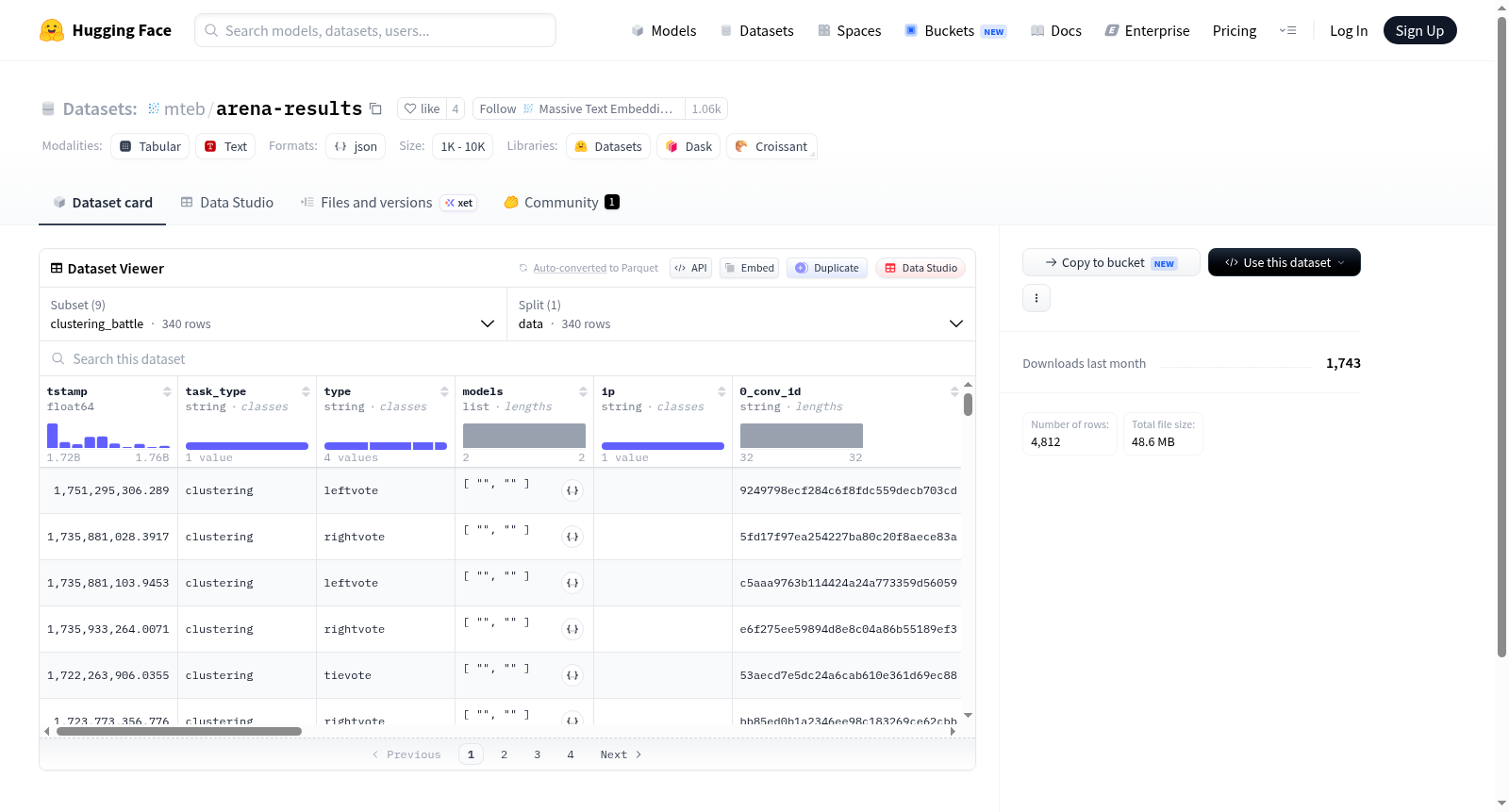The height and width of the screenshot is (812, 1509).
Task: Open the Models page
Action: click(664, 31)
